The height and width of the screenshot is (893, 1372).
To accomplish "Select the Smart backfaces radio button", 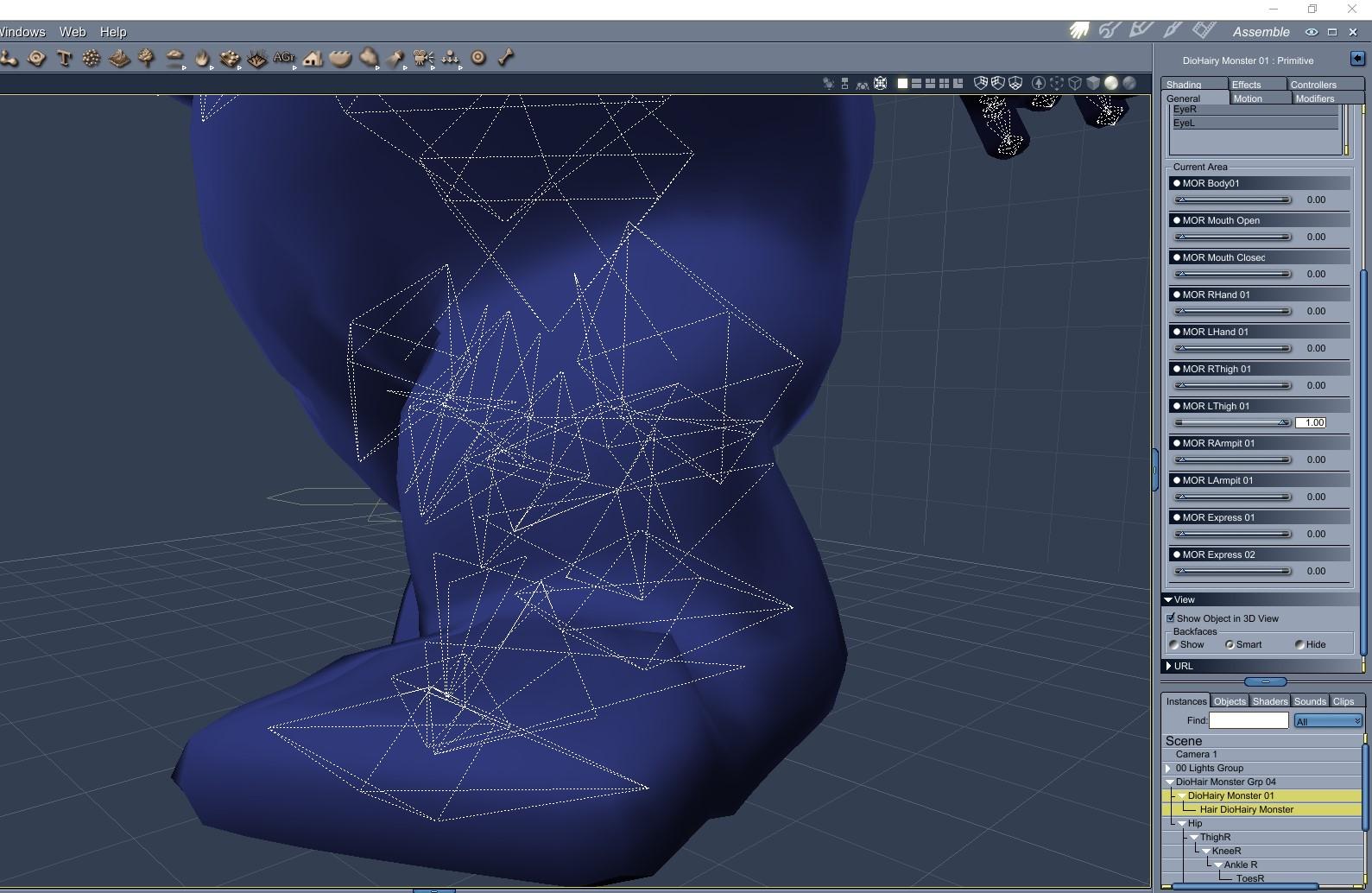I will (x=1230, y=644).
